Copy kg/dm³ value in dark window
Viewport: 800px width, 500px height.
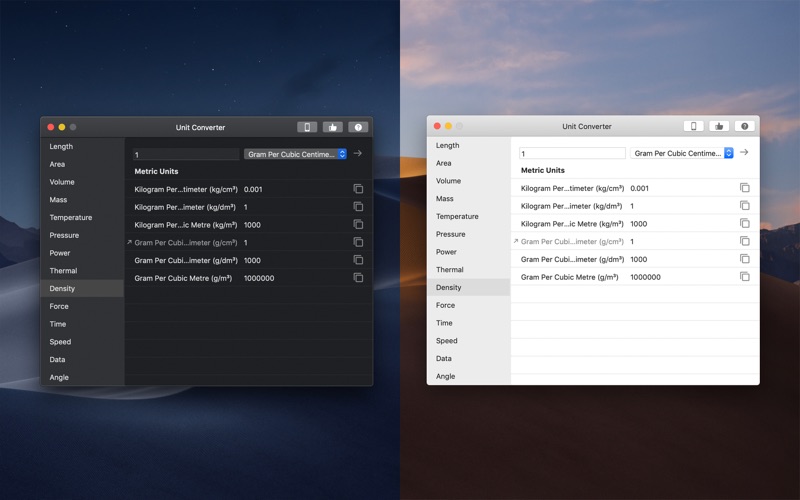358,207
